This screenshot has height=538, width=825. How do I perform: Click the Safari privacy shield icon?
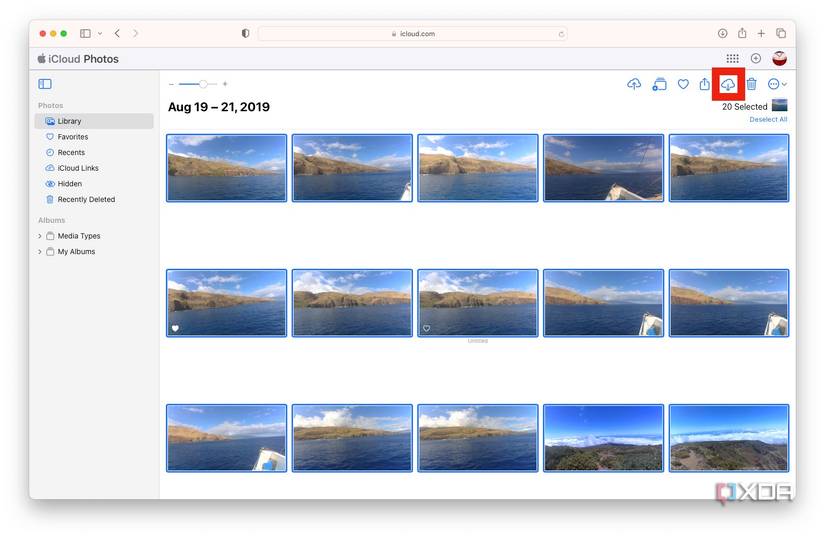pyautogui.click(x=245, y=33)
